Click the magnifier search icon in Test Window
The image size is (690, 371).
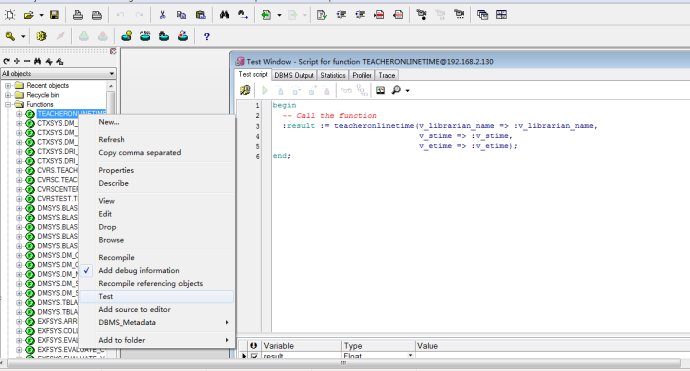point(396,91)
